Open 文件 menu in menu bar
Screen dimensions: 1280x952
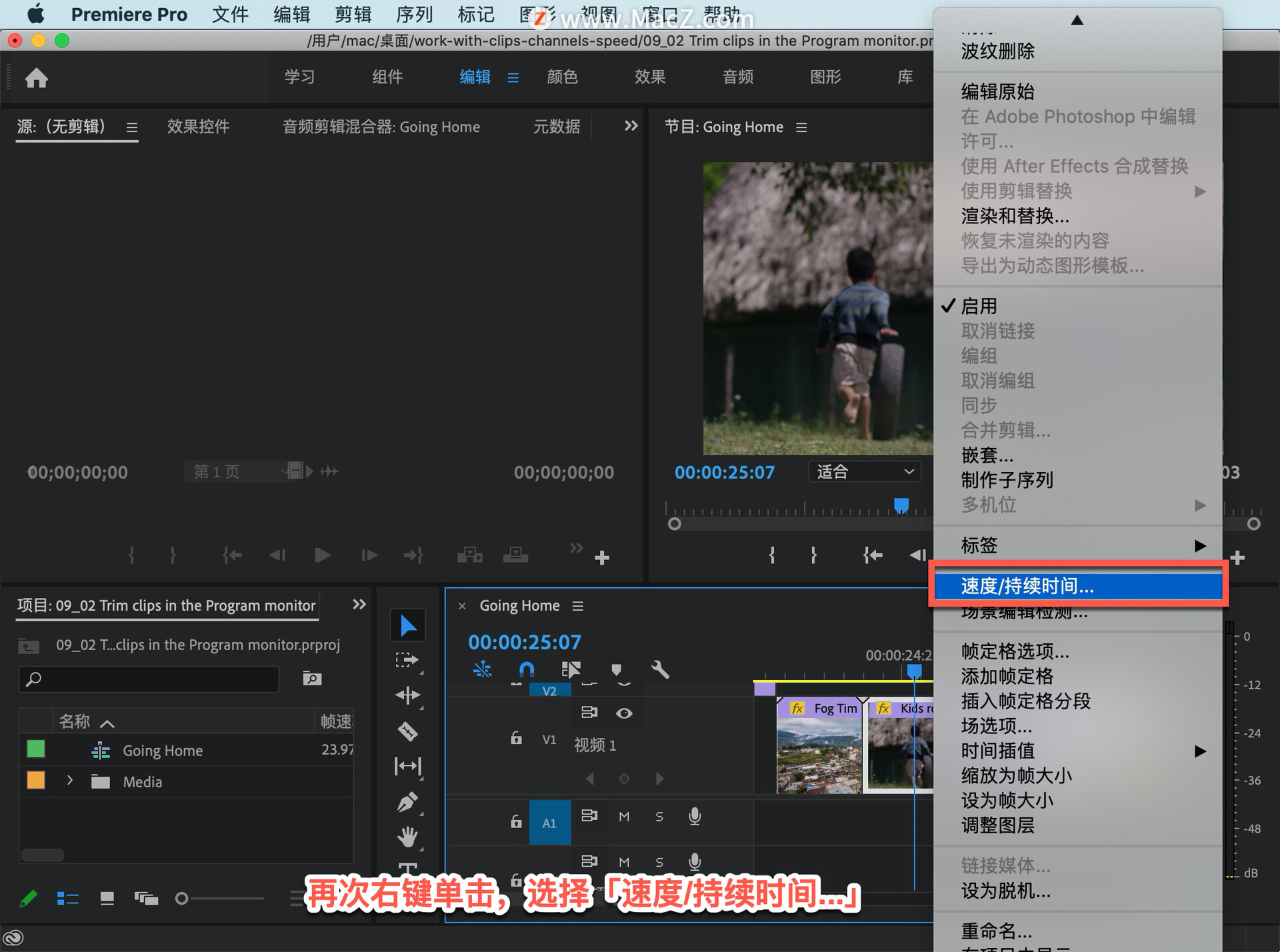(230, 15)
